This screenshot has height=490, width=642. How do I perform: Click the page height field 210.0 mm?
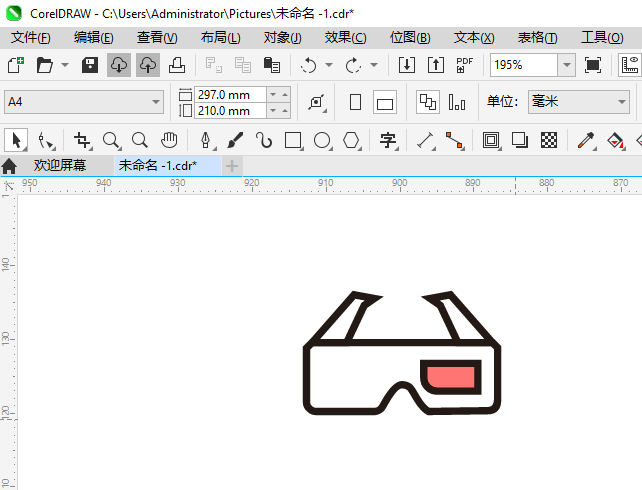point(231,111)
